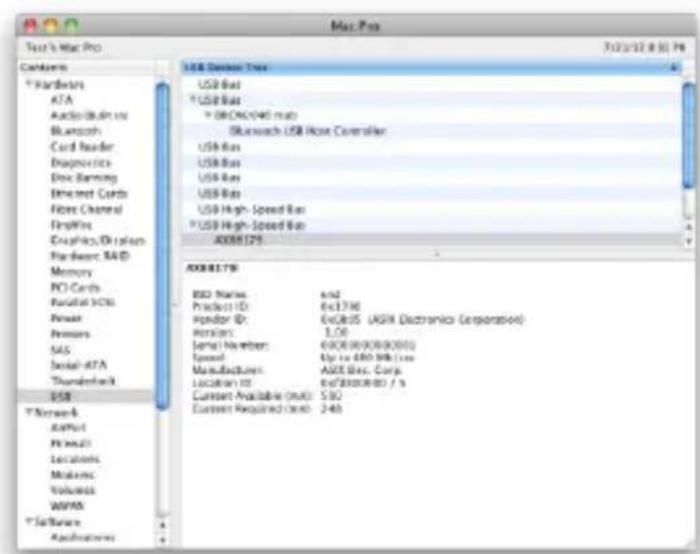Select Card Reader in the sidebar
700x554 pixels.
coord(82,147)
